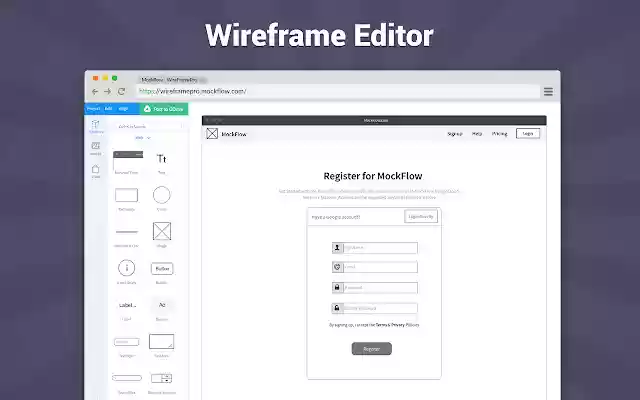
Task: Select the Aa font component
Action: coord(162,309)
